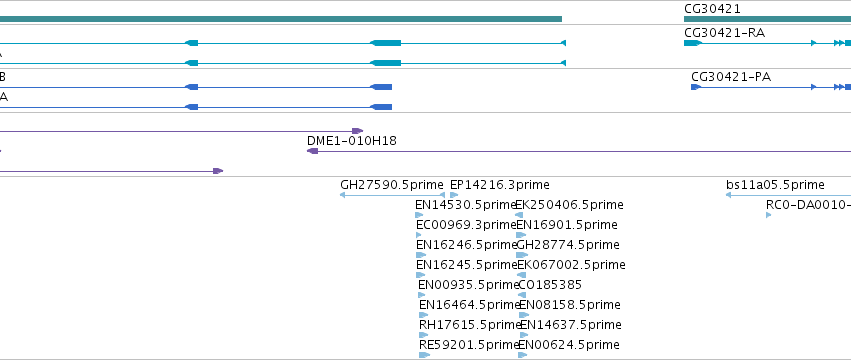
Task: Select the wide exon of the first cyan transcript
Action: pyautogui.click(x=386, y=43)
